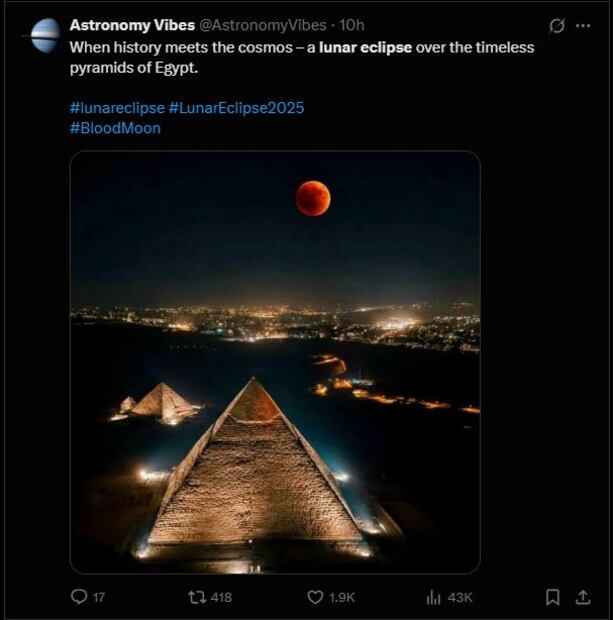Enlarge the pyramids lunar eclipse photo

(x=275, y=362)
